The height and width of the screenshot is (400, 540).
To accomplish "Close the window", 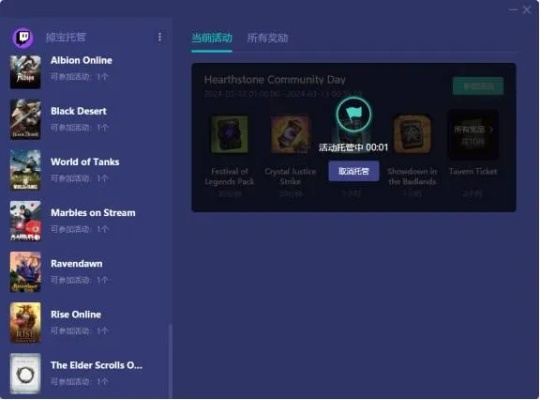I will 527,10.
